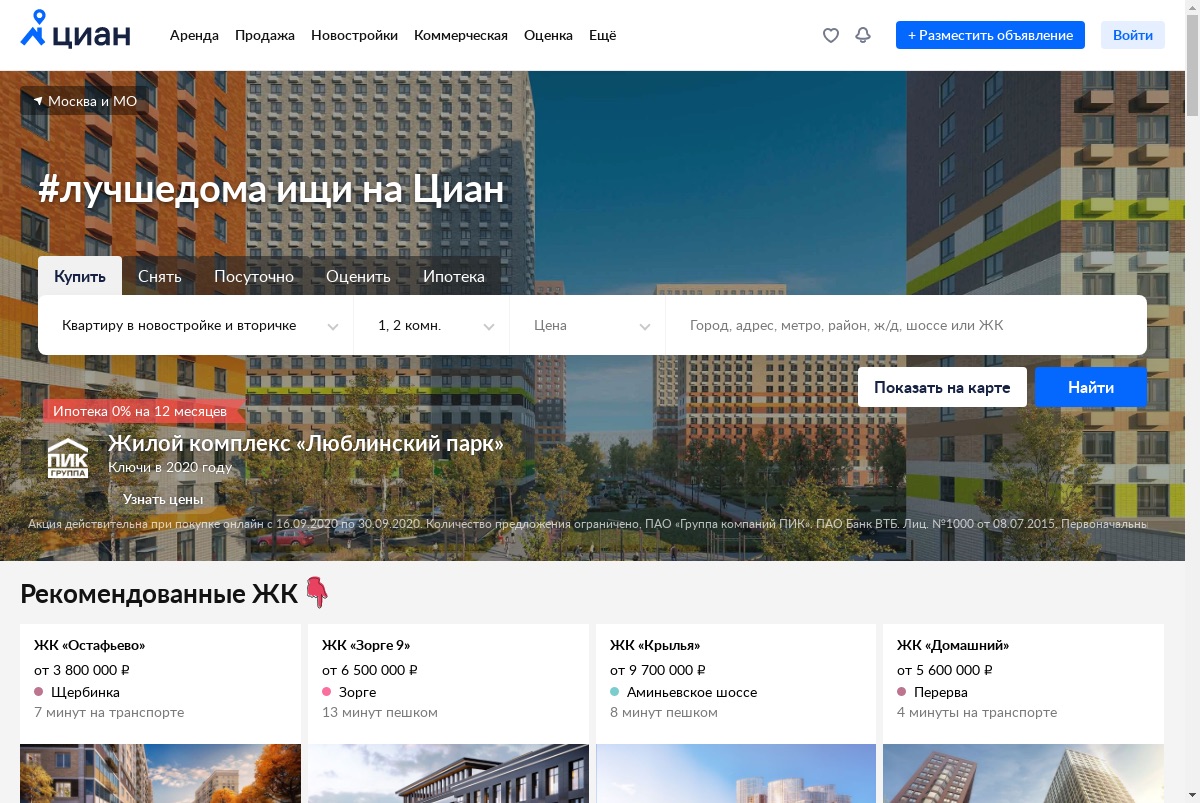Click ПИК Группа logo
Screen dimensions: 1200x803
click(68, 458)
